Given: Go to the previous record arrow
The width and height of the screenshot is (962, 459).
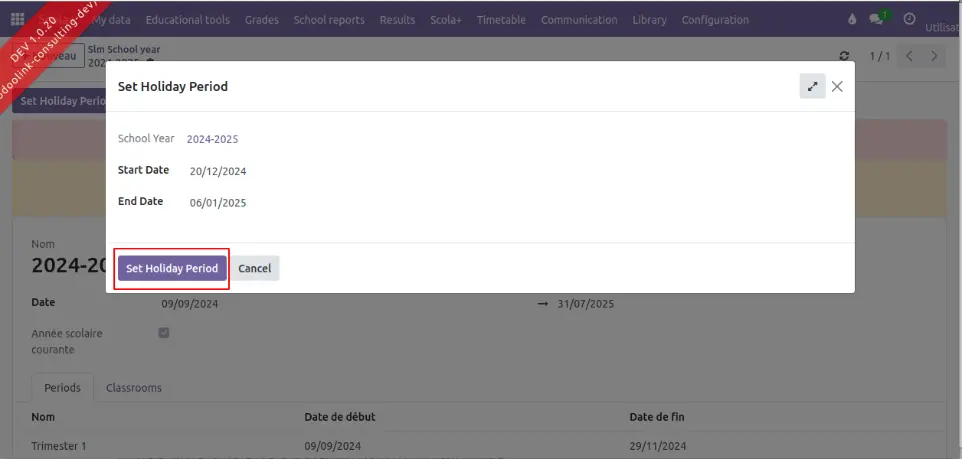Looking at the screenshot, I should point(909,56).
